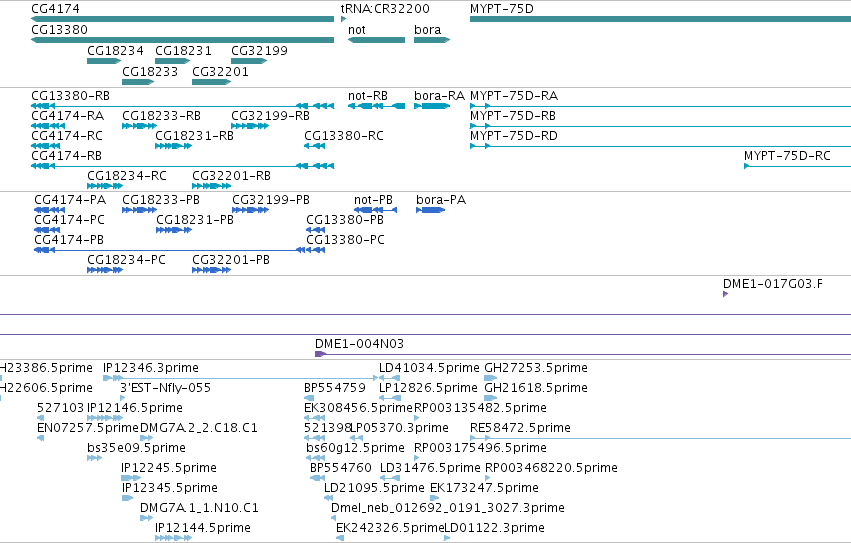This screenshot has height=543, width=851.
Task: Select protein bora-PA
Action: 430,210
